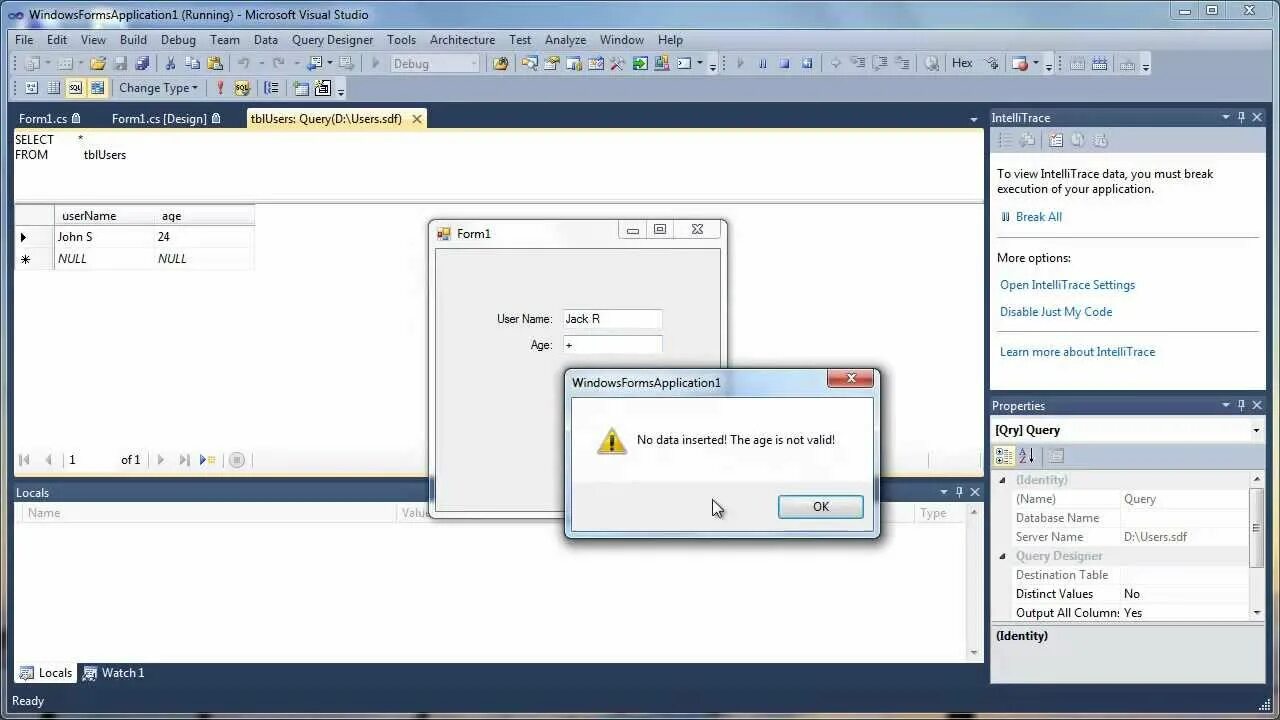
Task: Open Locals window position dropdown
Action: [x=943, y=492]
